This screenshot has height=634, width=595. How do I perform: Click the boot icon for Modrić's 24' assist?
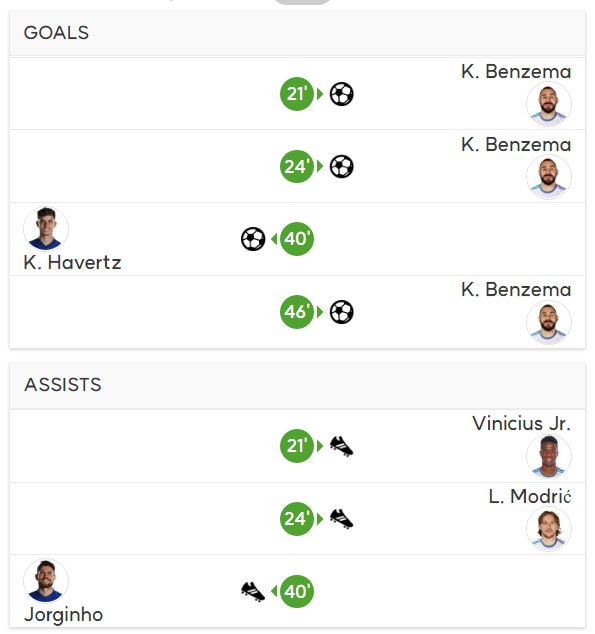point(342,519)
